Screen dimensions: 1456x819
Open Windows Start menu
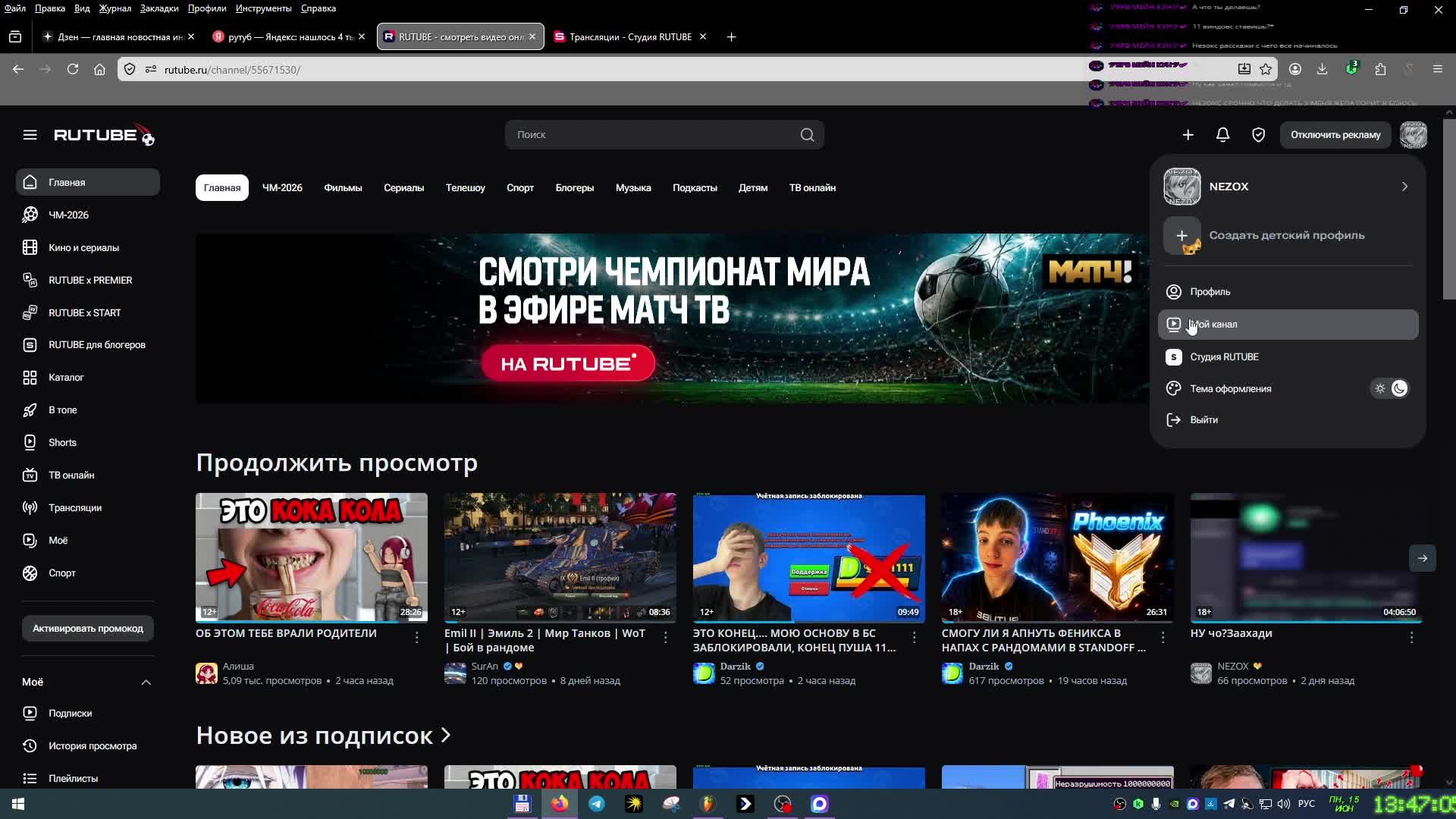click(18, 804)
